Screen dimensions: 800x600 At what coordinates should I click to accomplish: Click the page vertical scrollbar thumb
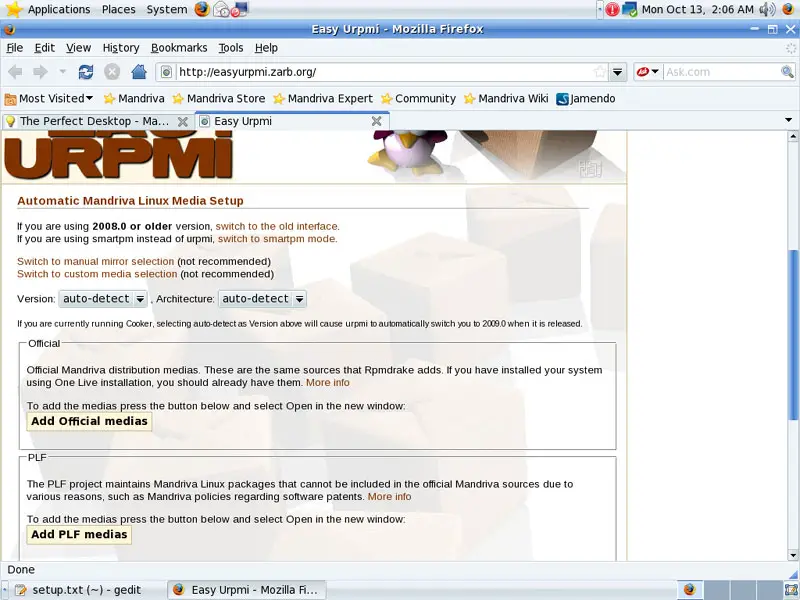(x=792, y=334)
